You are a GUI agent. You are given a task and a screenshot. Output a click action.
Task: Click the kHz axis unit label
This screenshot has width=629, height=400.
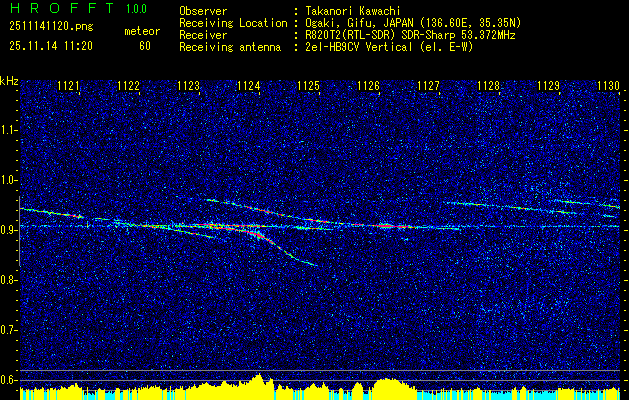[9, 81]
